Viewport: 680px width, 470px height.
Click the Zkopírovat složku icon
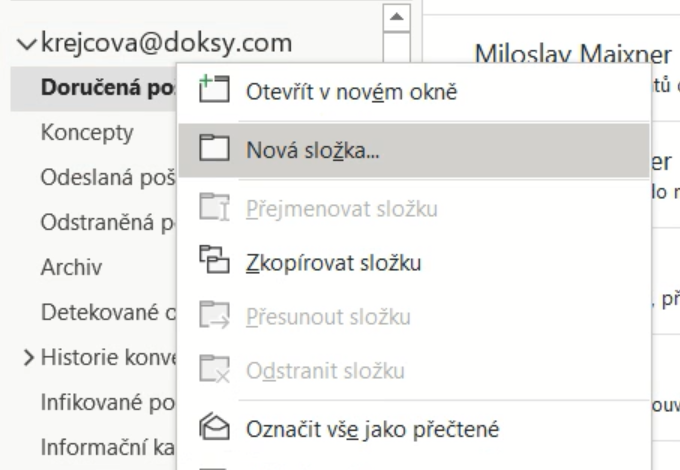tap(212, 264)
